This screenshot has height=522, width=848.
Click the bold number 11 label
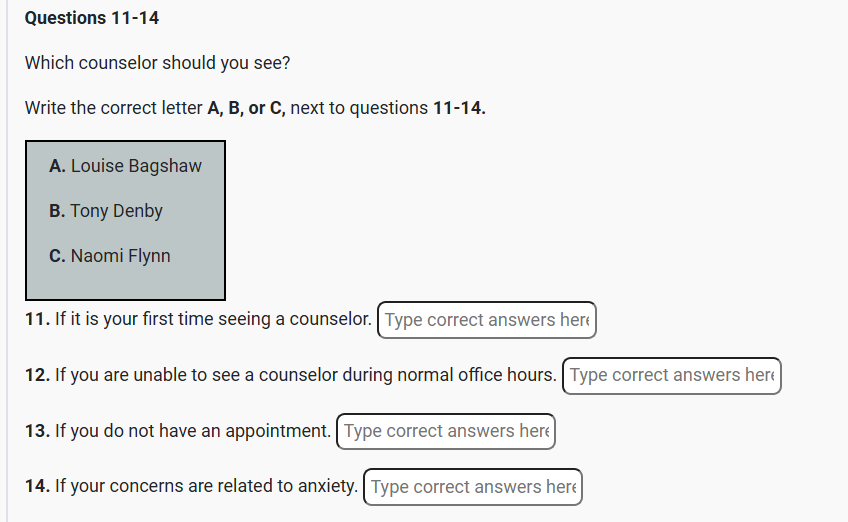[36, 320]
